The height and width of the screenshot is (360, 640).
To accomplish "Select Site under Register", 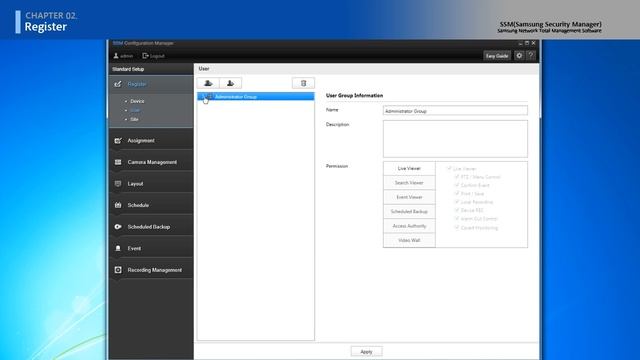I will click(x=134, y=119).
